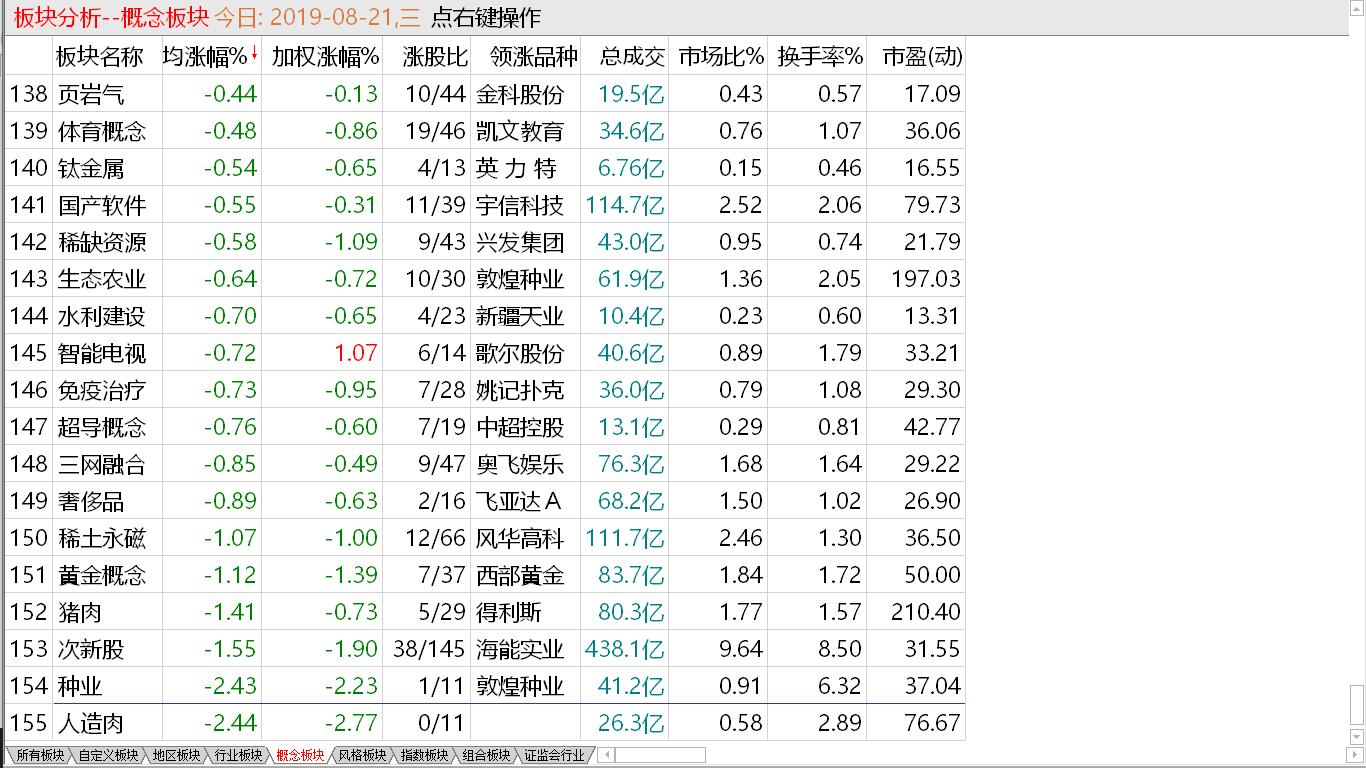
Task: Select the 钛金属 sector row
Action: pyautogui.click(x=485, y=168)
